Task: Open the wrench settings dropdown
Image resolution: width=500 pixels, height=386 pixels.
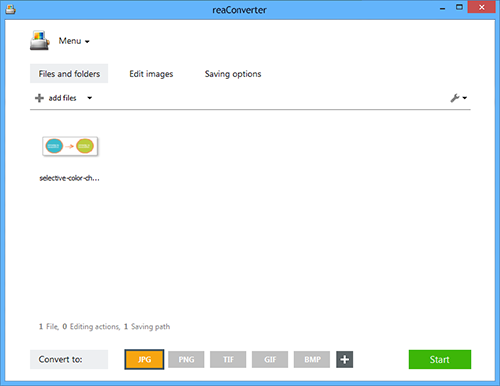Action: click(459, 98)
